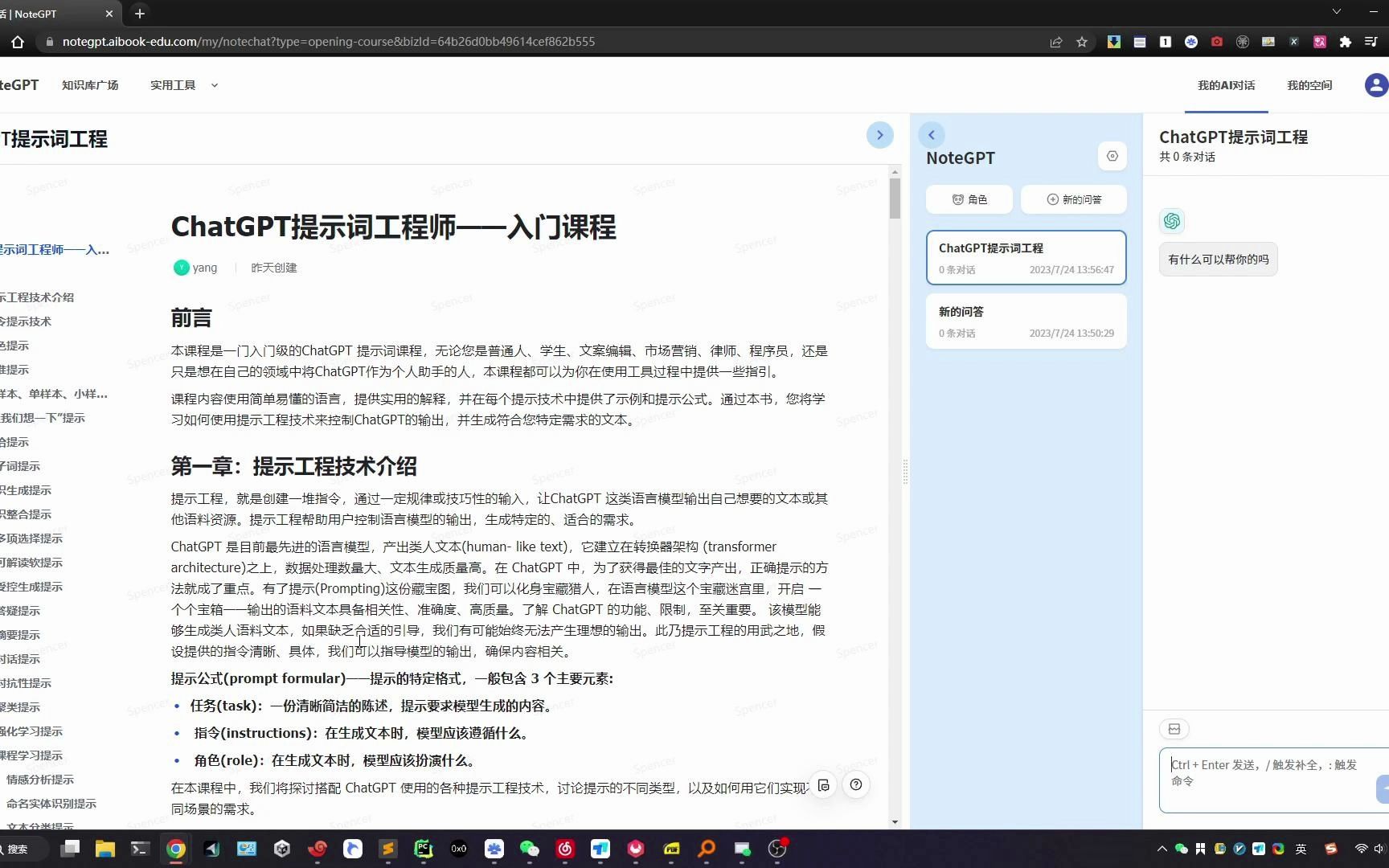Open NetEase Cloud Music from the taskbar
Screen dimensions: 1389x868
(565, 849)
